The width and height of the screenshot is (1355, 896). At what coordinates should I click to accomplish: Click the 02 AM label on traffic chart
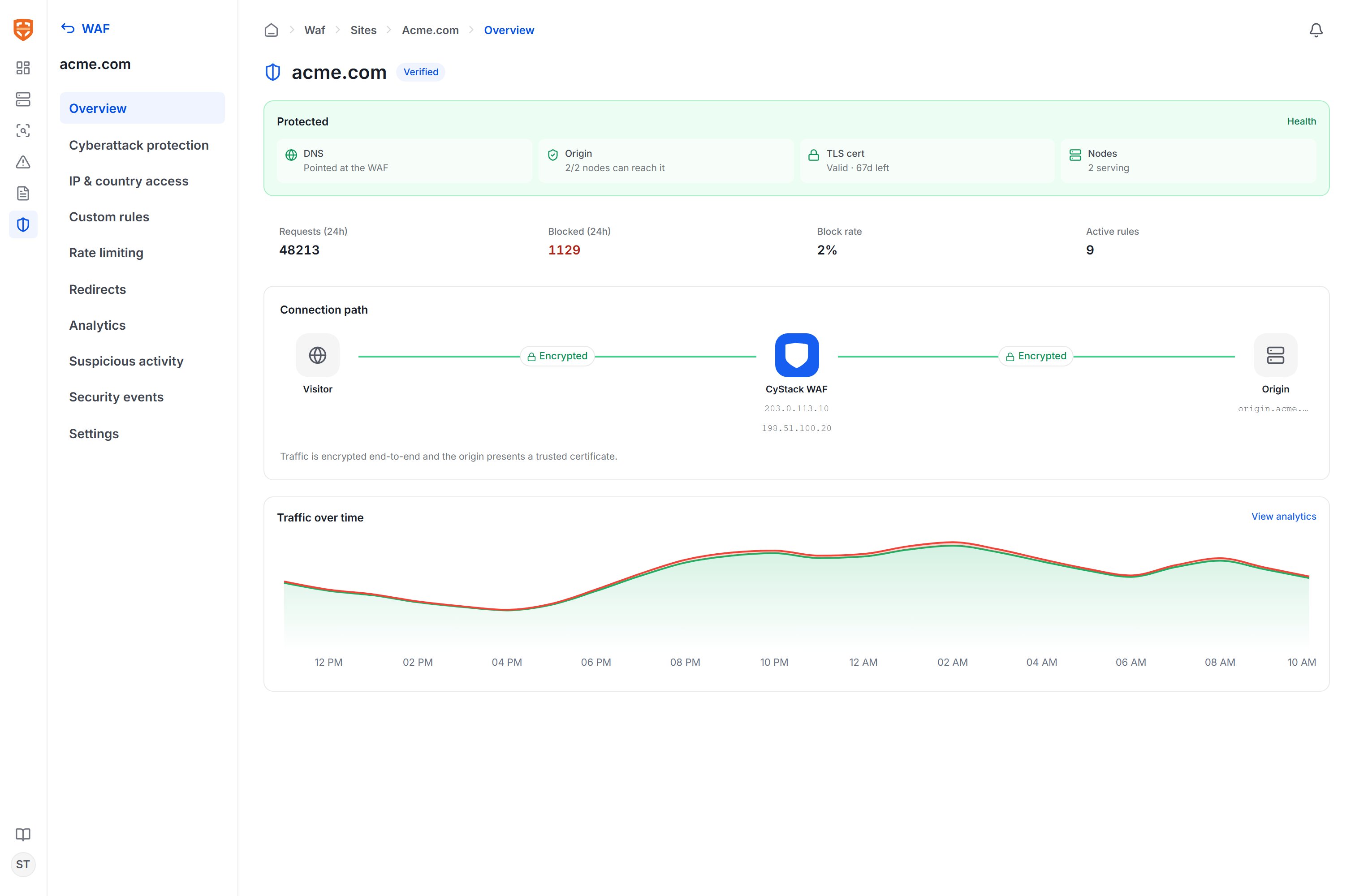click(952, 662)
